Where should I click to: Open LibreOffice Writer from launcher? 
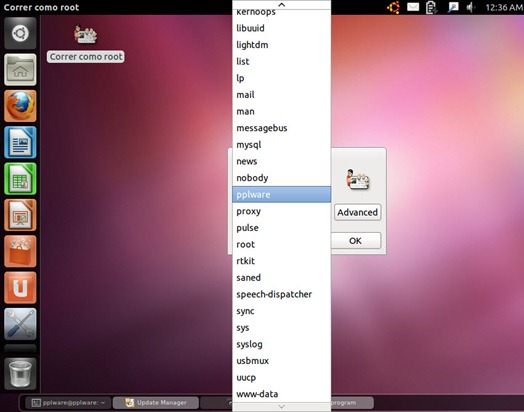[20, 142]
